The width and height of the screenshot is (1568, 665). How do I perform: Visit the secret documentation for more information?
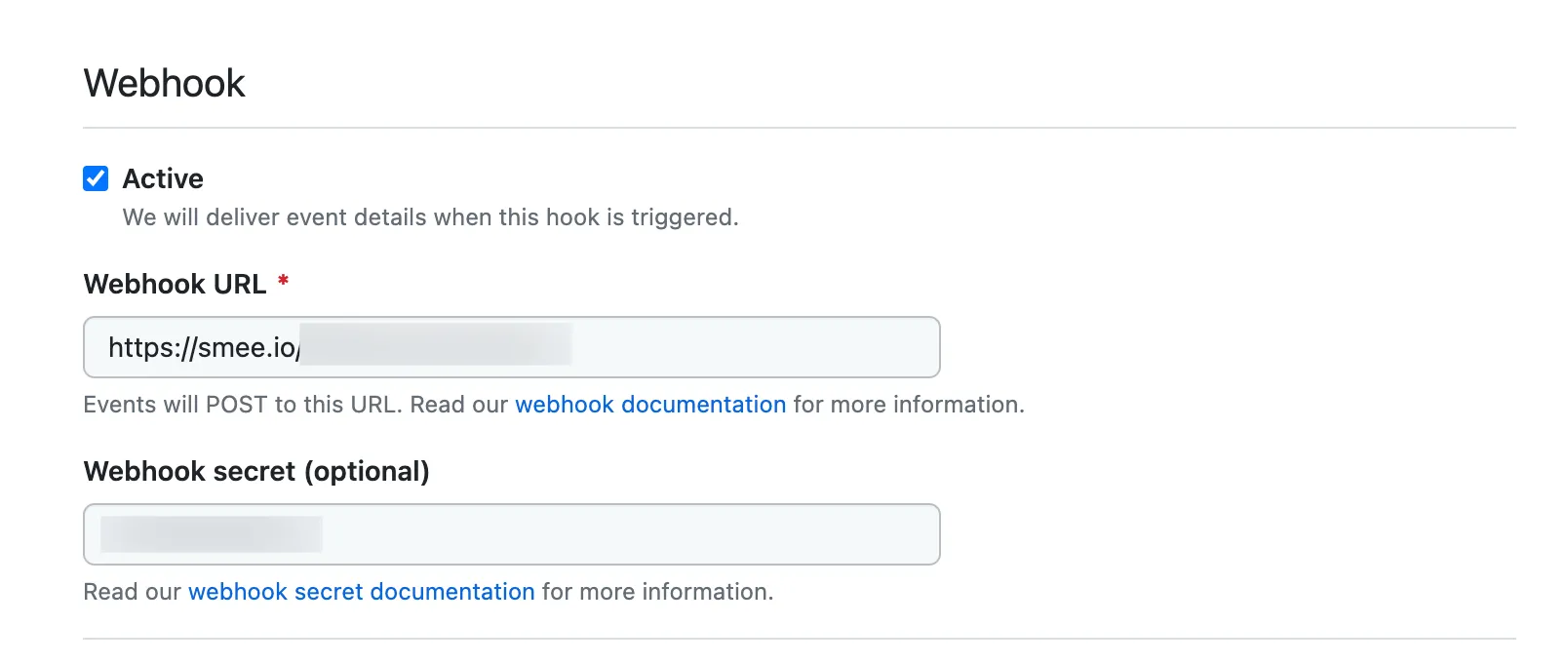coord(361,591)
